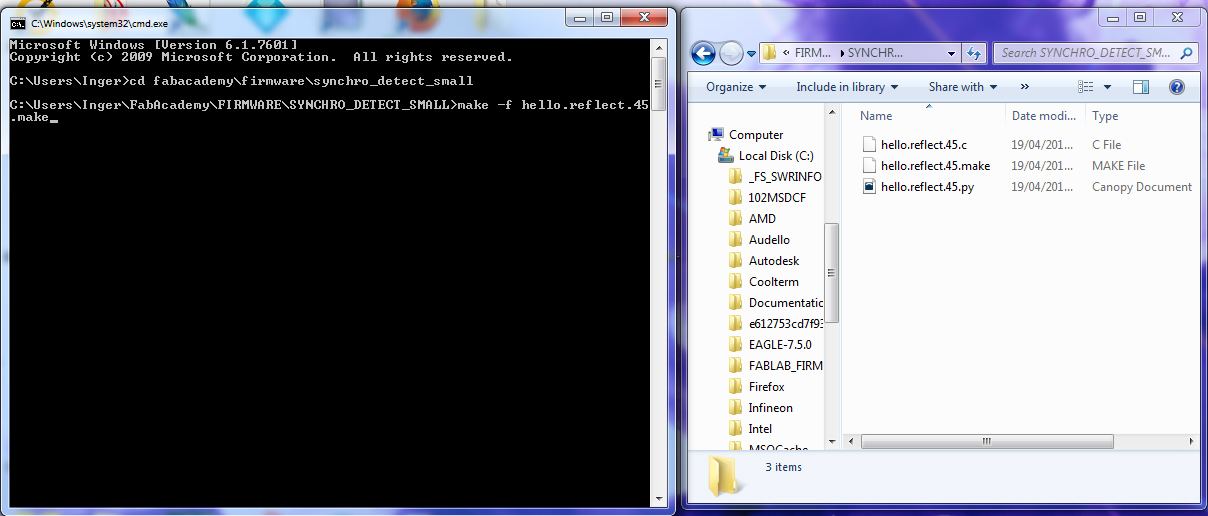Screen dimensions: 1208x516
Task: Click the hello.reflect.45.c file icon
Action: click(x=869, y=145)
